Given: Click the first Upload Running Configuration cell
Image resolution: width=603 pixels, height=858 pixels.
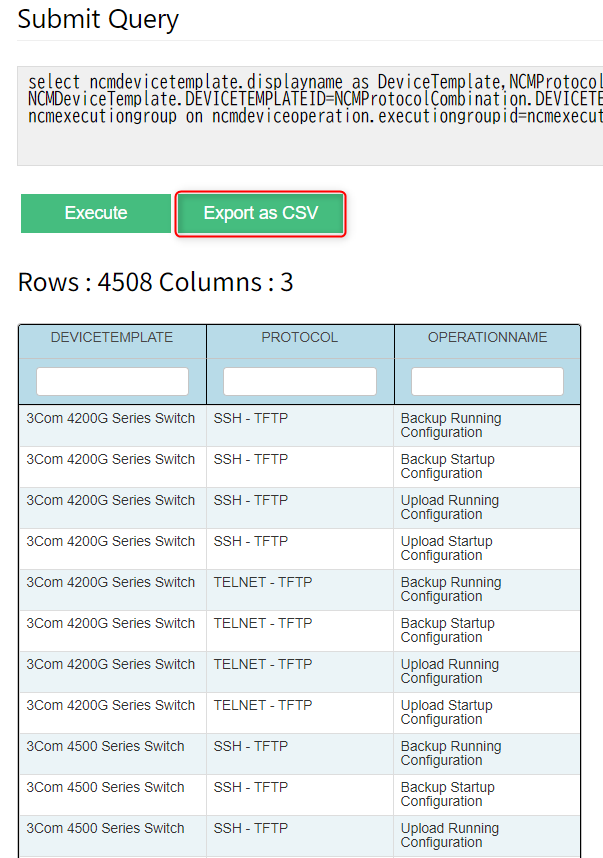Looking at the screenshot, I should (450, 508).
